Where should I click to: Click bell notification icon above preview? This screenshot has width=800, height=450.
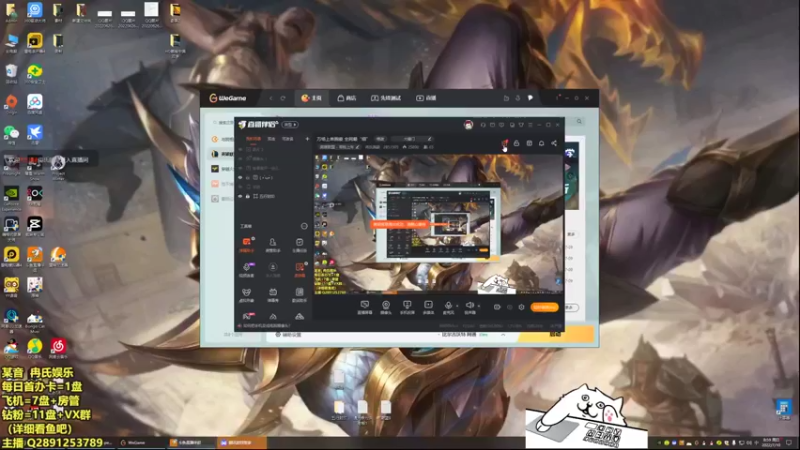tap(541, 143)
